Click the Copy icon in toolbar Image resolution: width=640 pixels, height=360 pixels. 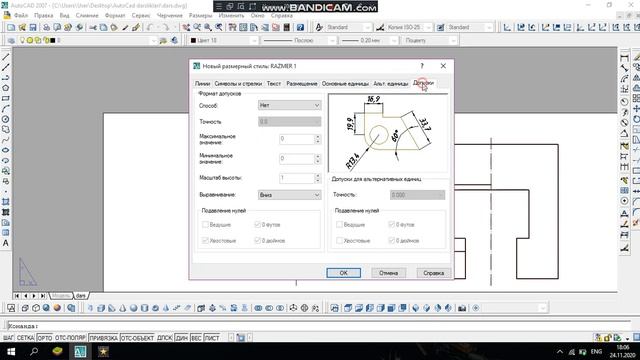pyautogui.click(x=104, y=27)
